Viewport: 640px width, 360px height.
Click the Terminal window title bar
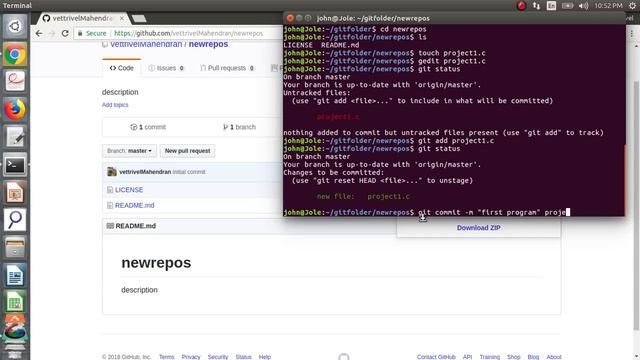click(454, 18)
